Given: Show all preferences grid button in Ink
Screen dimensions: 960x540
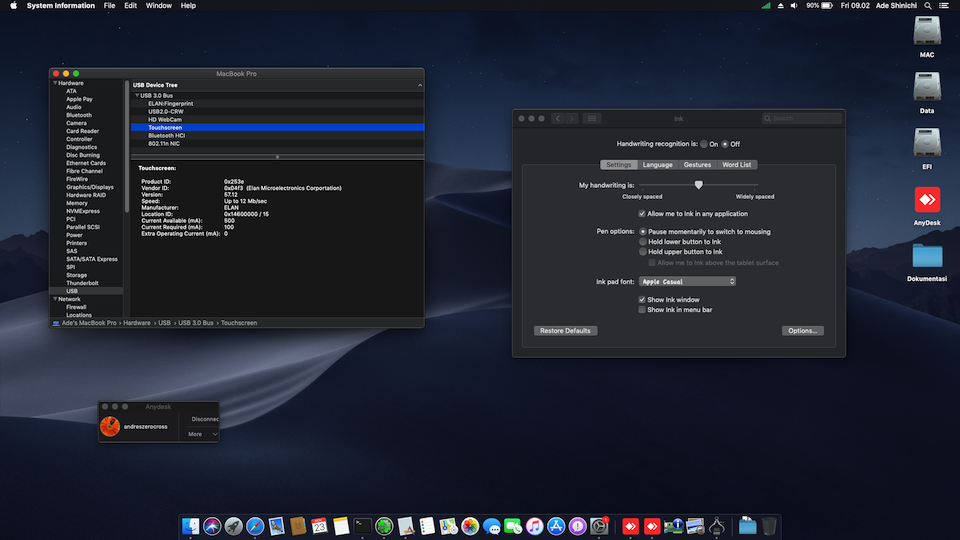Looking at the screenshot, I should [x=591, y=118].
